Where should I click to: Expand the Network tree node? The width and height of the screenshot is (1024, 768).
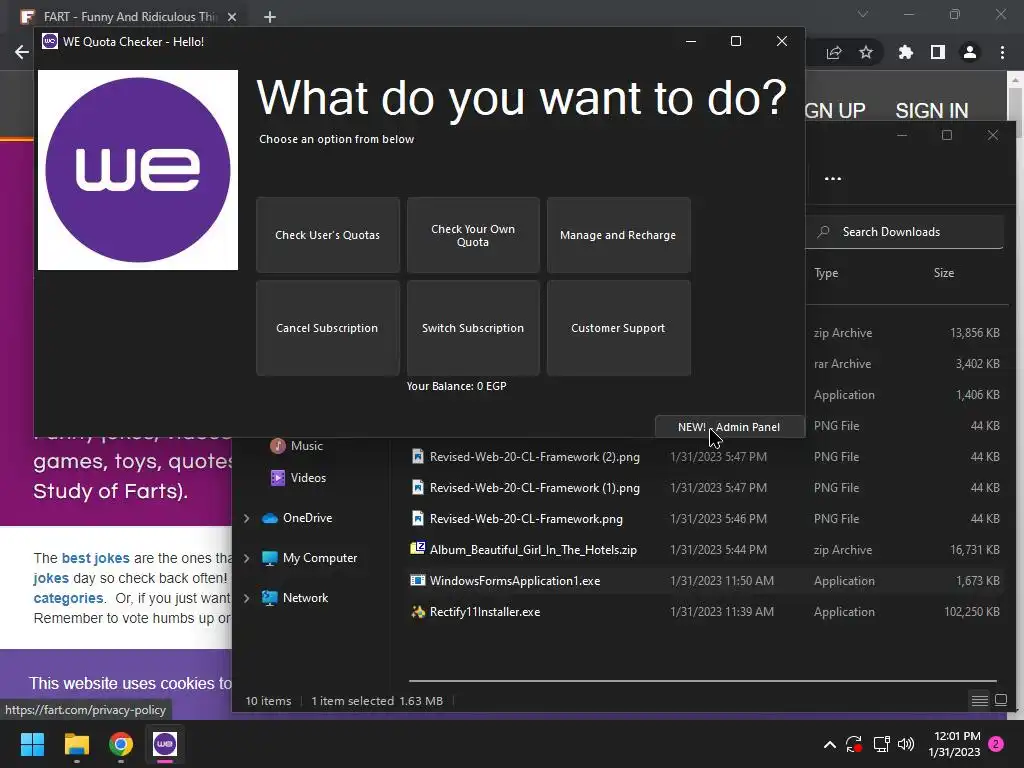[x=247, y=598]
